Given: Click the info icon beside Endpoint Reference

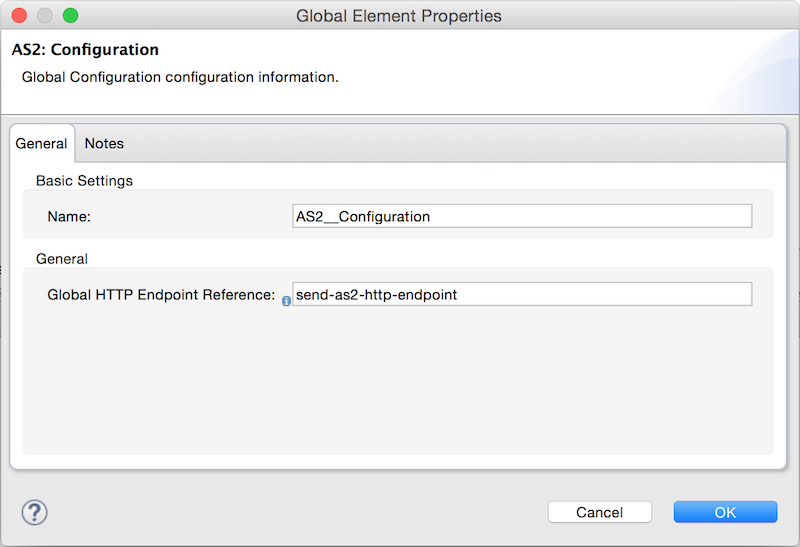Looking at the screenshot, I should (286, 301).
